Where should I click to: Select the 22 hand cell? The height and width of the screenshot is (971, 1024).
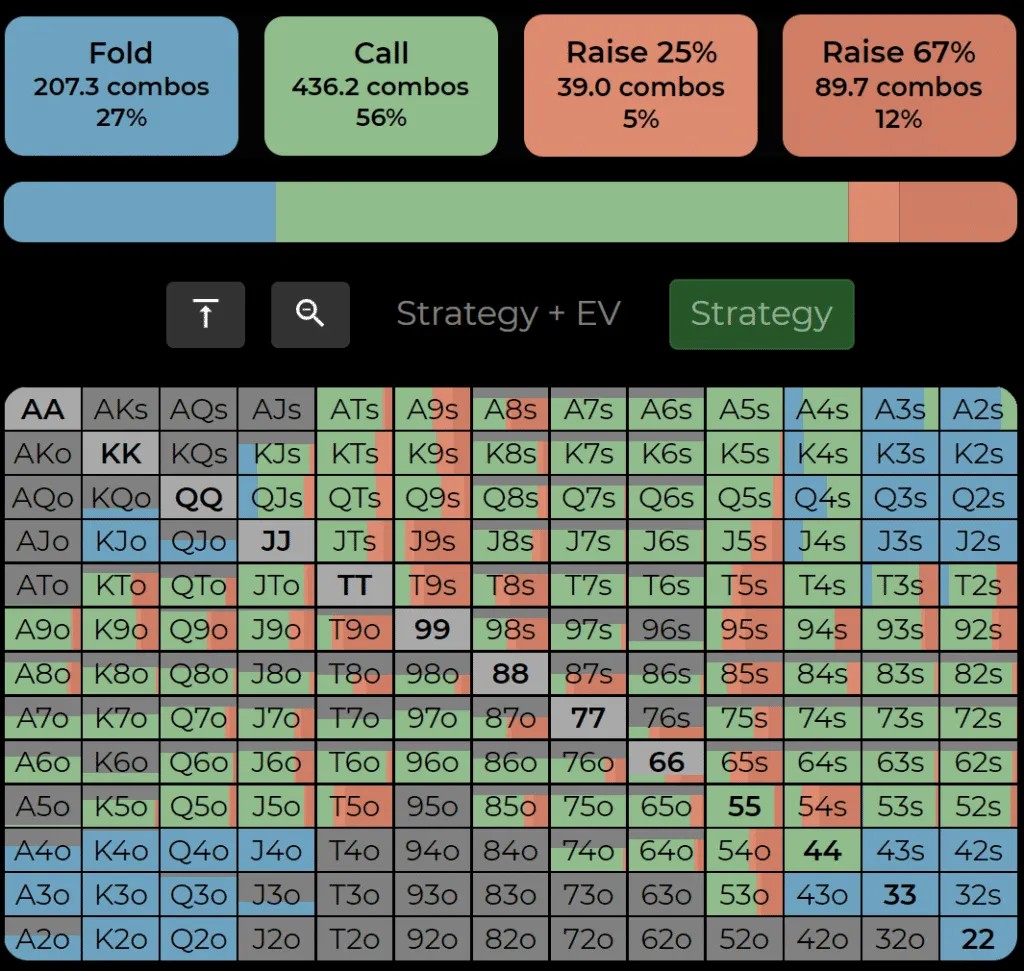pos(978,939)
